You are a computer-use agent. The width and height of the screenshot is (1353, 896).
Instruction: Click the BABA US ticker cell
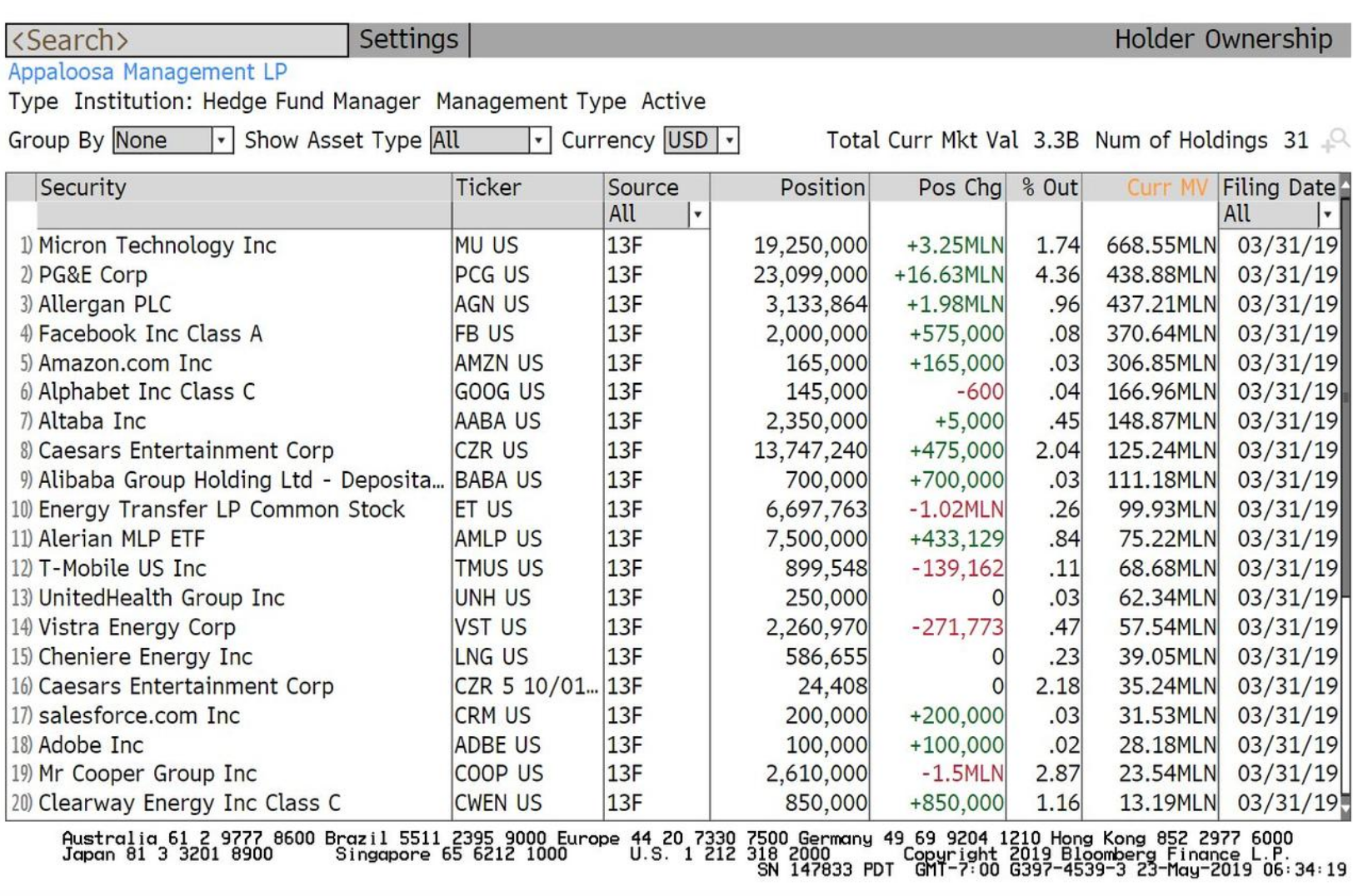click(498, 480)
